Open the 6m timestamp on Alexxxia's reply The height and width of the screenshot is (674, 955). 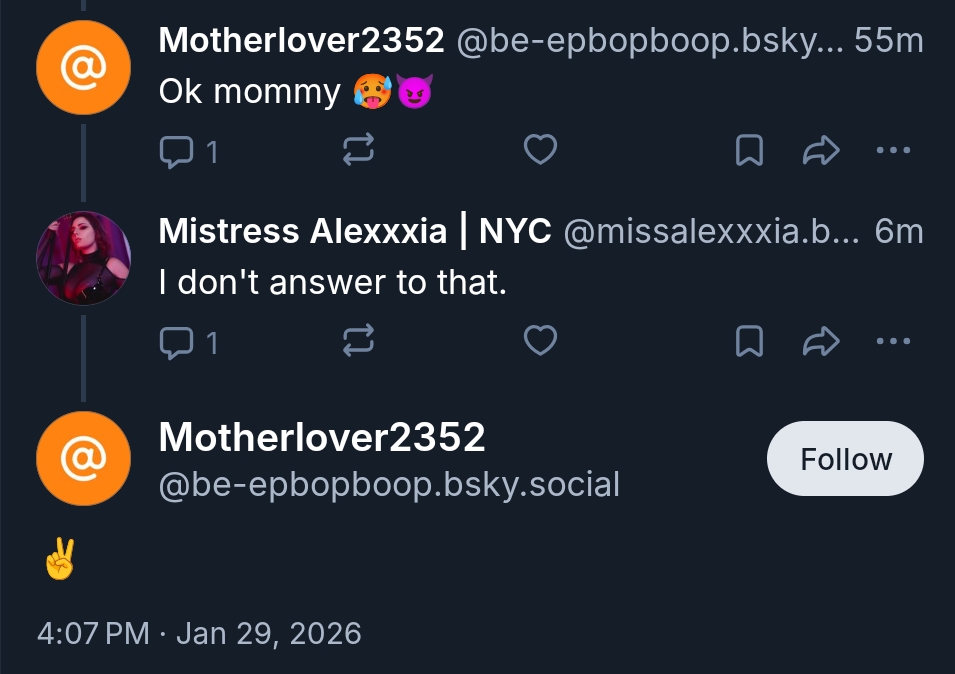tap(898, 232)
